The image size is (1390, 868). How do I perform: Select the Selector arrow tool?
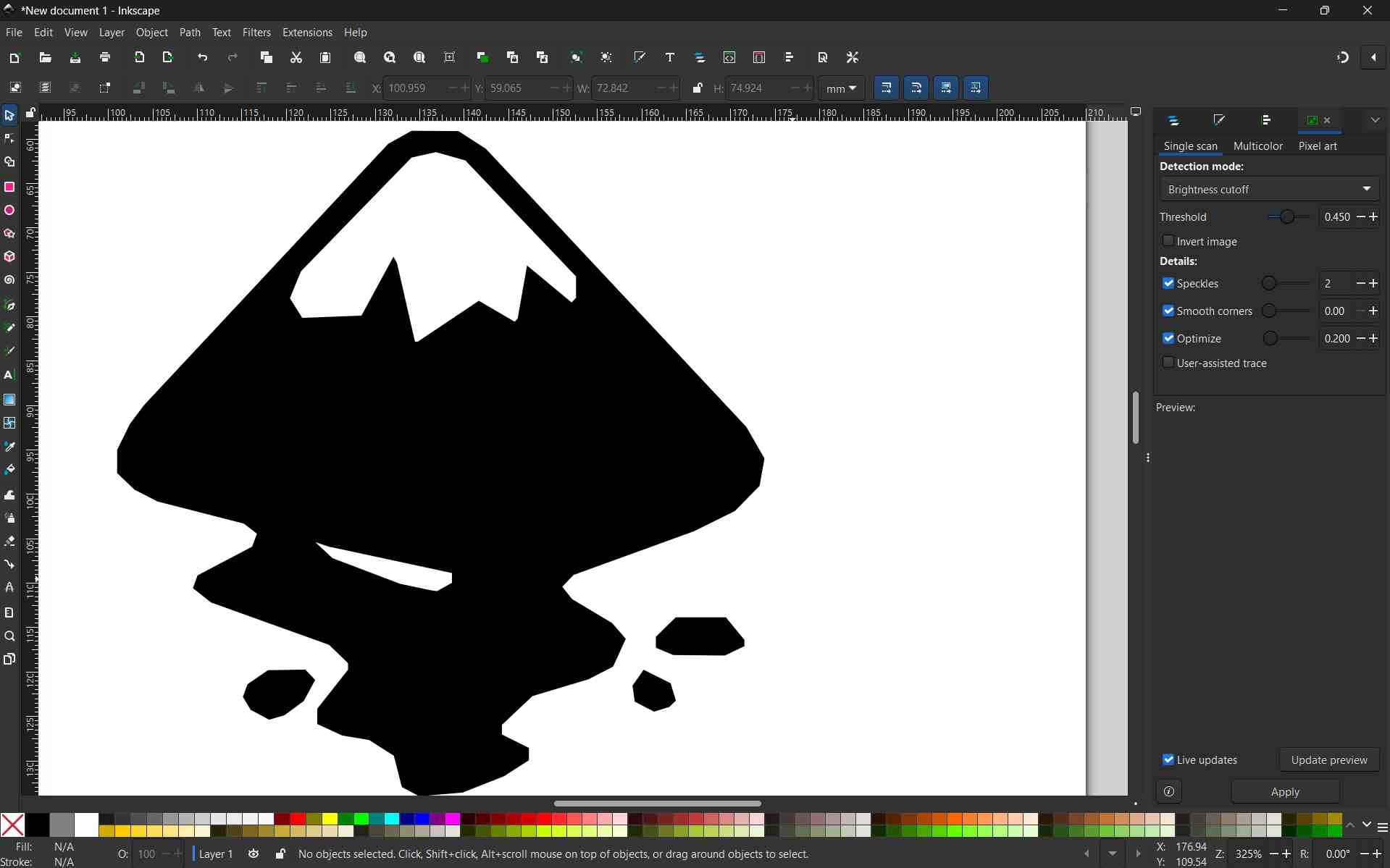9,115
